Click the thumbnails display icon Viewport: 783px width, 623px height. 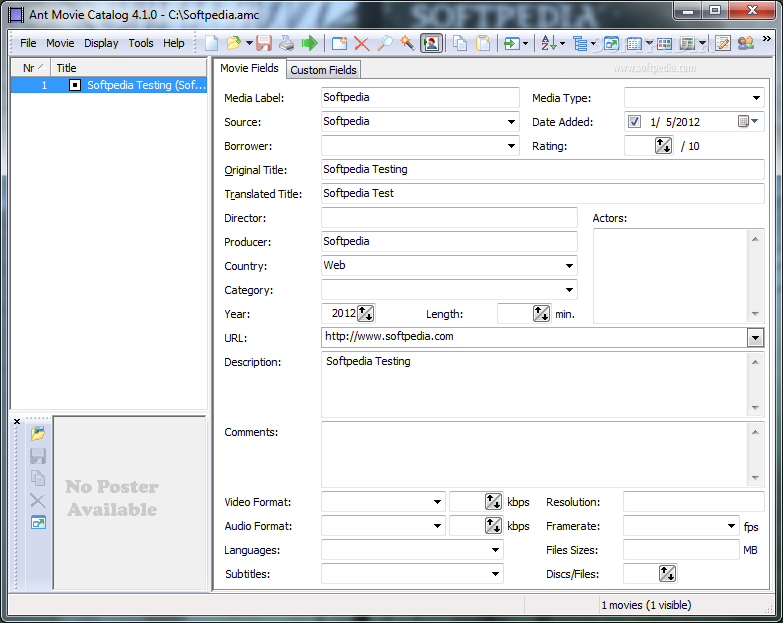pos(664,43)
